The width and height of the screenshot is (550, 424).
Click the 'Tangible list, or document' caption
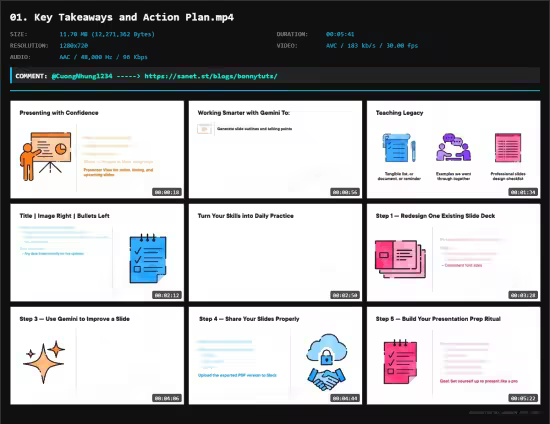(x=399, y=176)
